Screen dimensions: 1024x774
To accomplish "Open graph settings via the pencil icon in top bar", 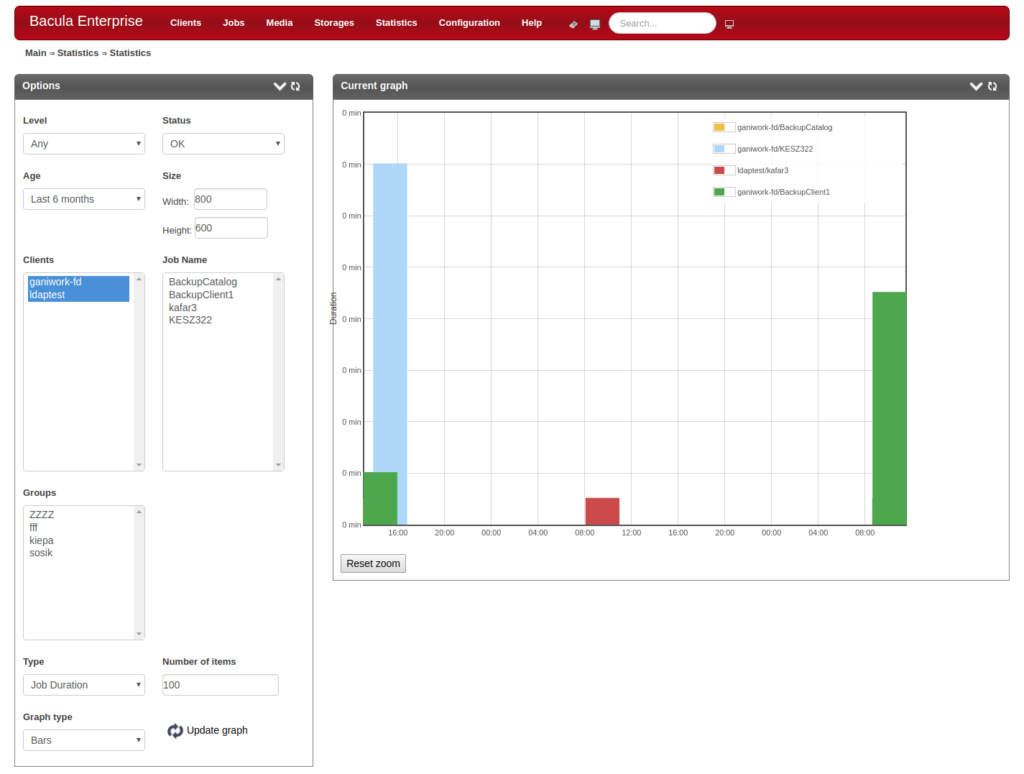I will 573,23.
